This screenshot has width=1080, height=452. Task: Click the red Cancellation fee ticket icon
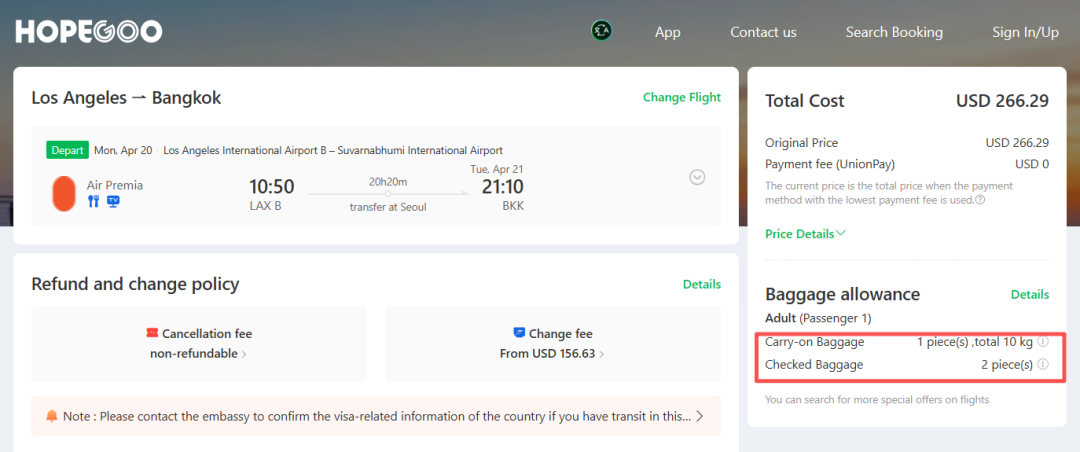[x=152, y=334]
